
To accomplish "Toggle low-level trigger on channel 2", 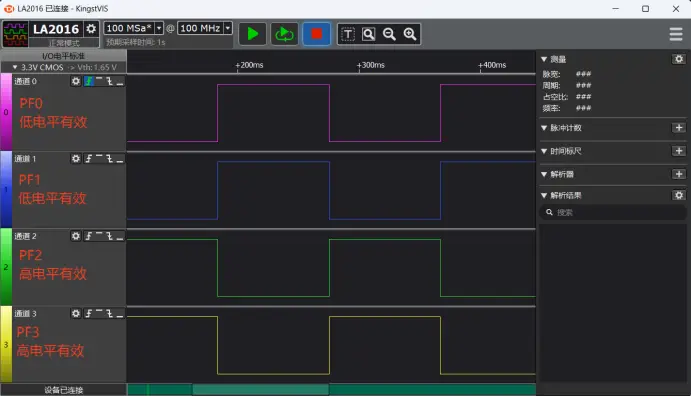I will 119,236.
